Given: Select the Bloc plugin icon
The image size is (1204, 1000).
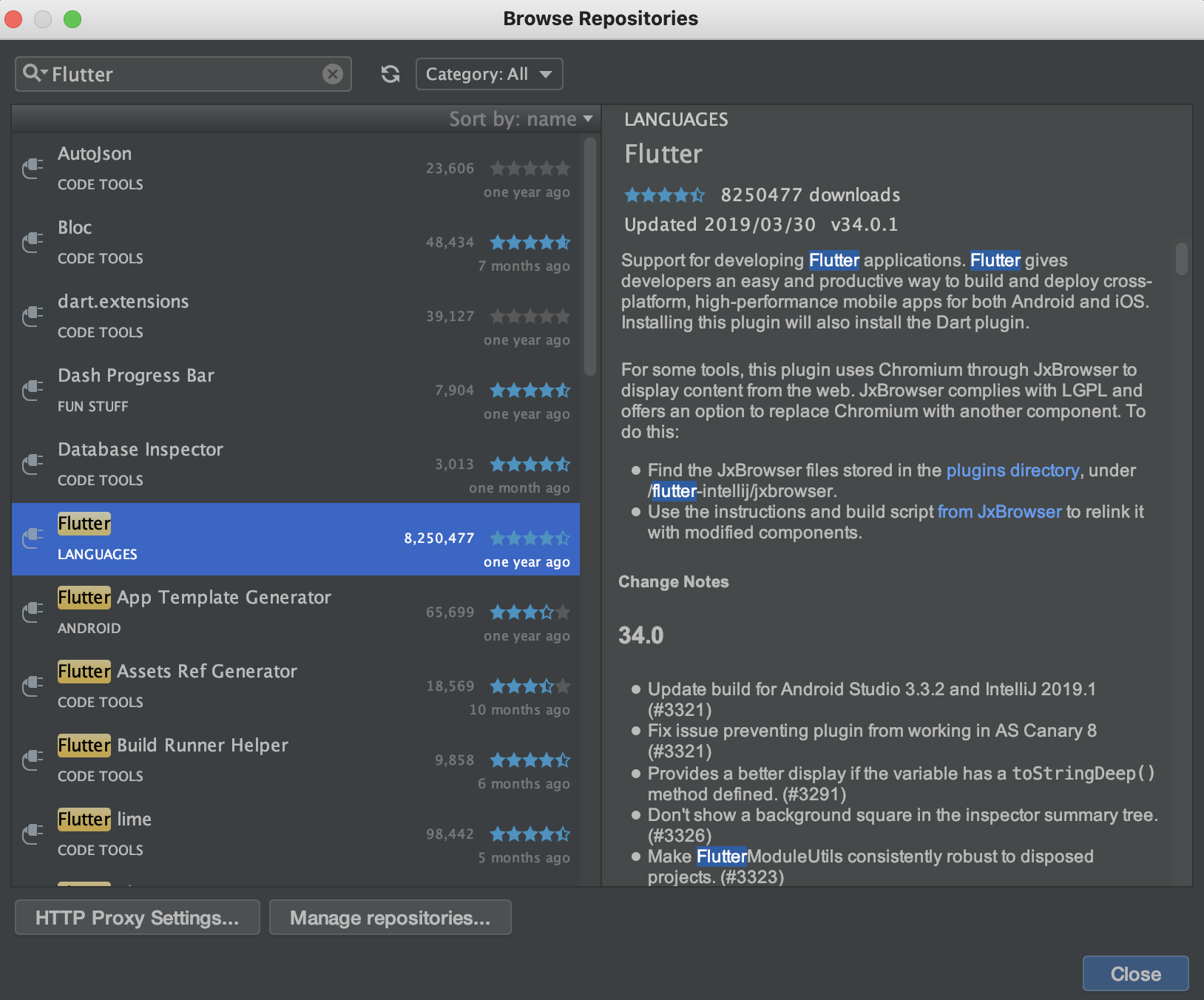Looking at the screenshot, I should [x=33, y=243].
